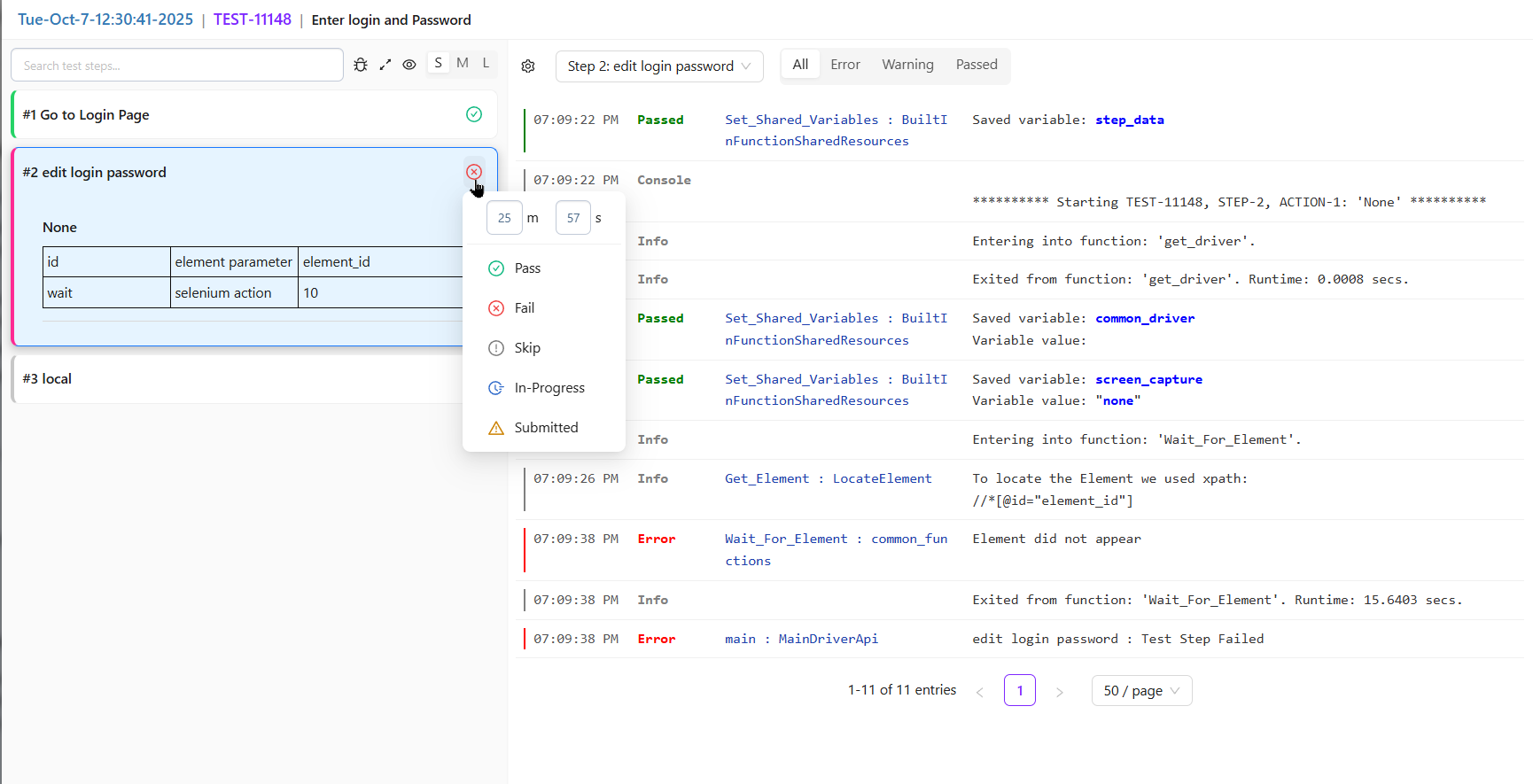Mark step as Pass
This screenshot has height=784, width=1533.
526,268
